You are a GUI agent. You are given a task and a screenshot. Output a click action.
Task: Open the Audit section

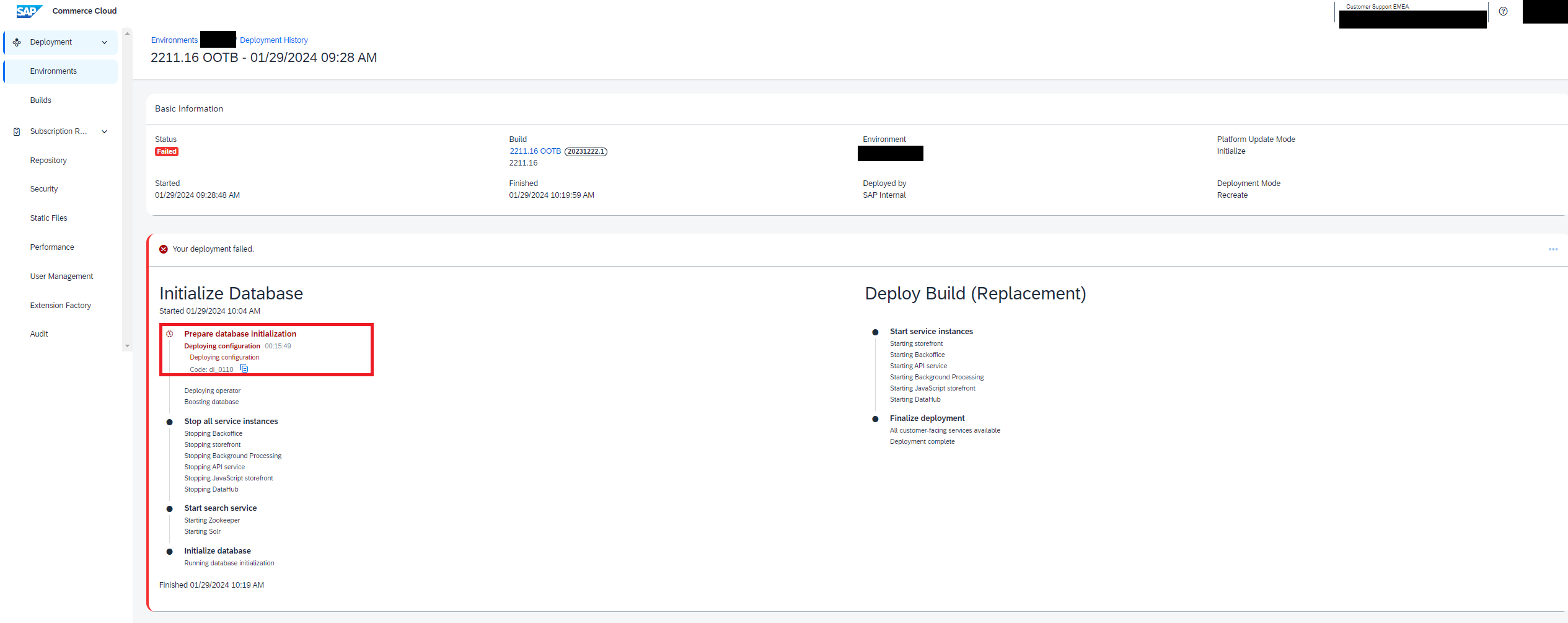[x=39, y=334]
